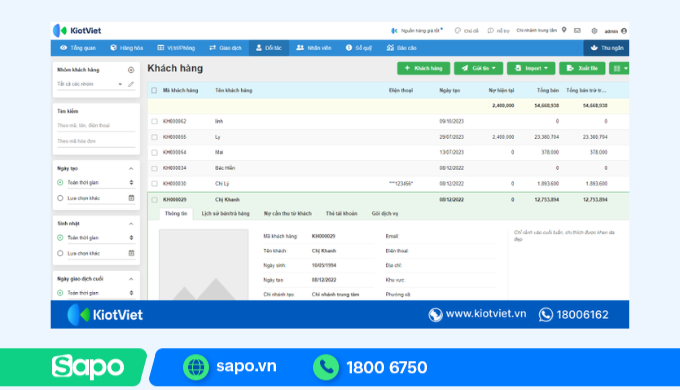The height and width of the screenshot is (390, 680).
Task: Open the Hàng hóa products menu
Action: (127, 48)
